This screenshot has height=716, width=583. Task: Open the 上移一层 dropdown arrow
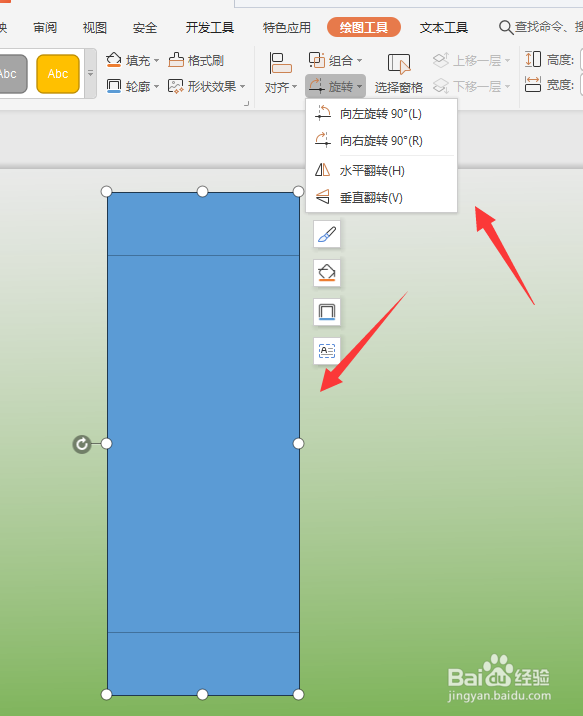click(x=507, y=60)
